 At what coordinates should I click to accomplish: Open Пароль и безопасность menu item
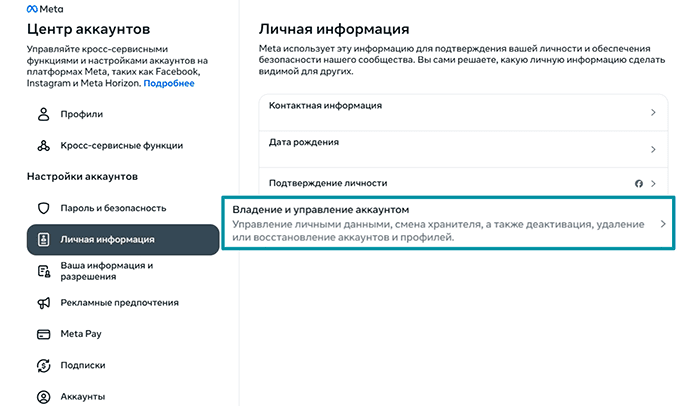tap(113, 208)
